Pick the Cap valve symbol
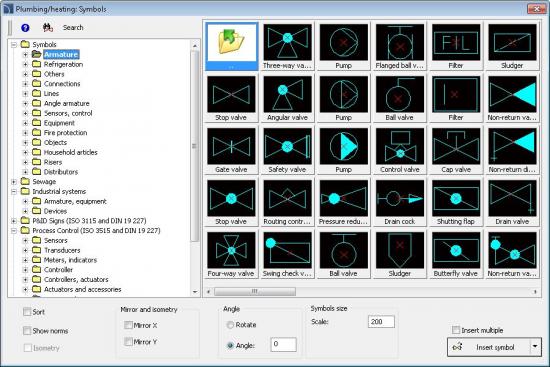The width and height of the screenshot is (550, 367). [x=456, y=150]
